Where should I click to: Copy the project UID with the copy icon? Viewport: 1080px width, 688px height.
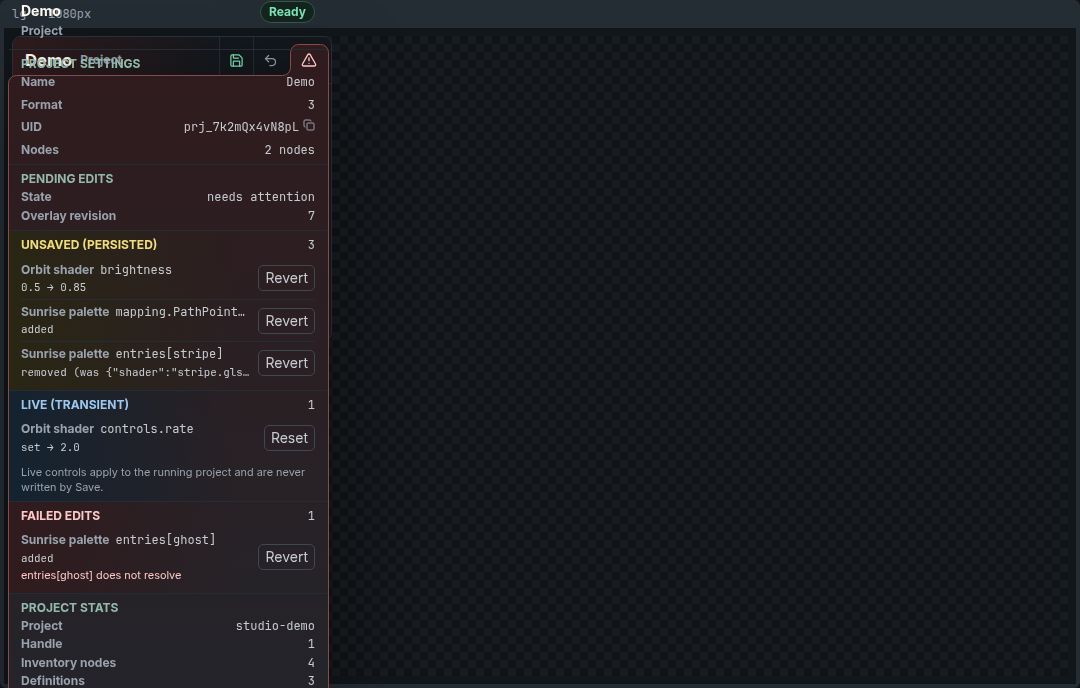309,125
